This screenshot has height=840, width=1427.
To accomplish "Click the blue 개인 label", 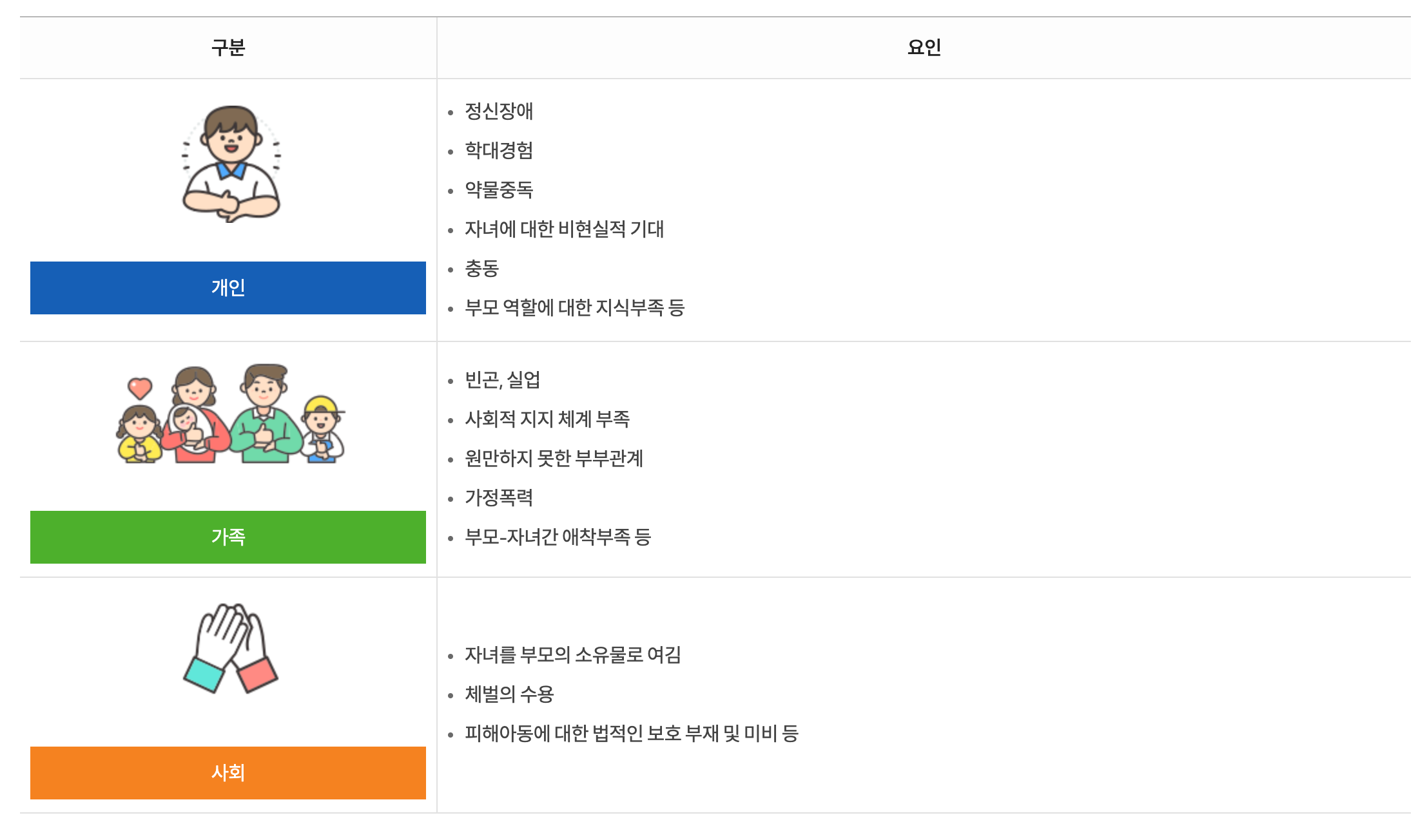I will point(228,288).
